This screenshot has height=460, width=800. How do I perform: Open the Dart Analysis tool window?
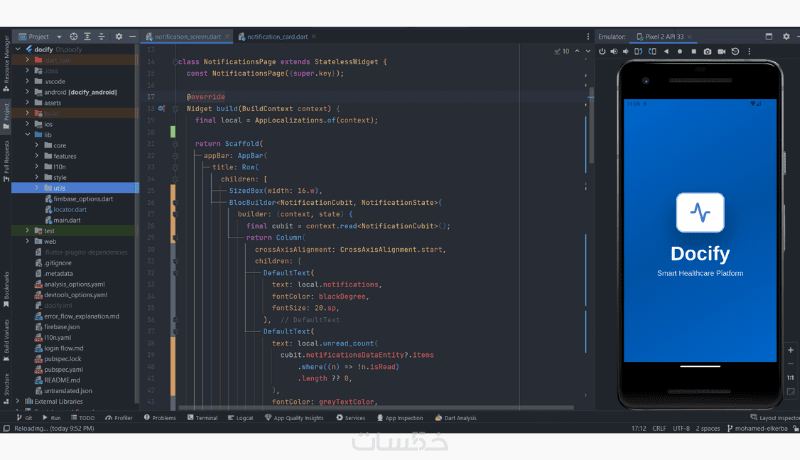(x=456, y=418)
